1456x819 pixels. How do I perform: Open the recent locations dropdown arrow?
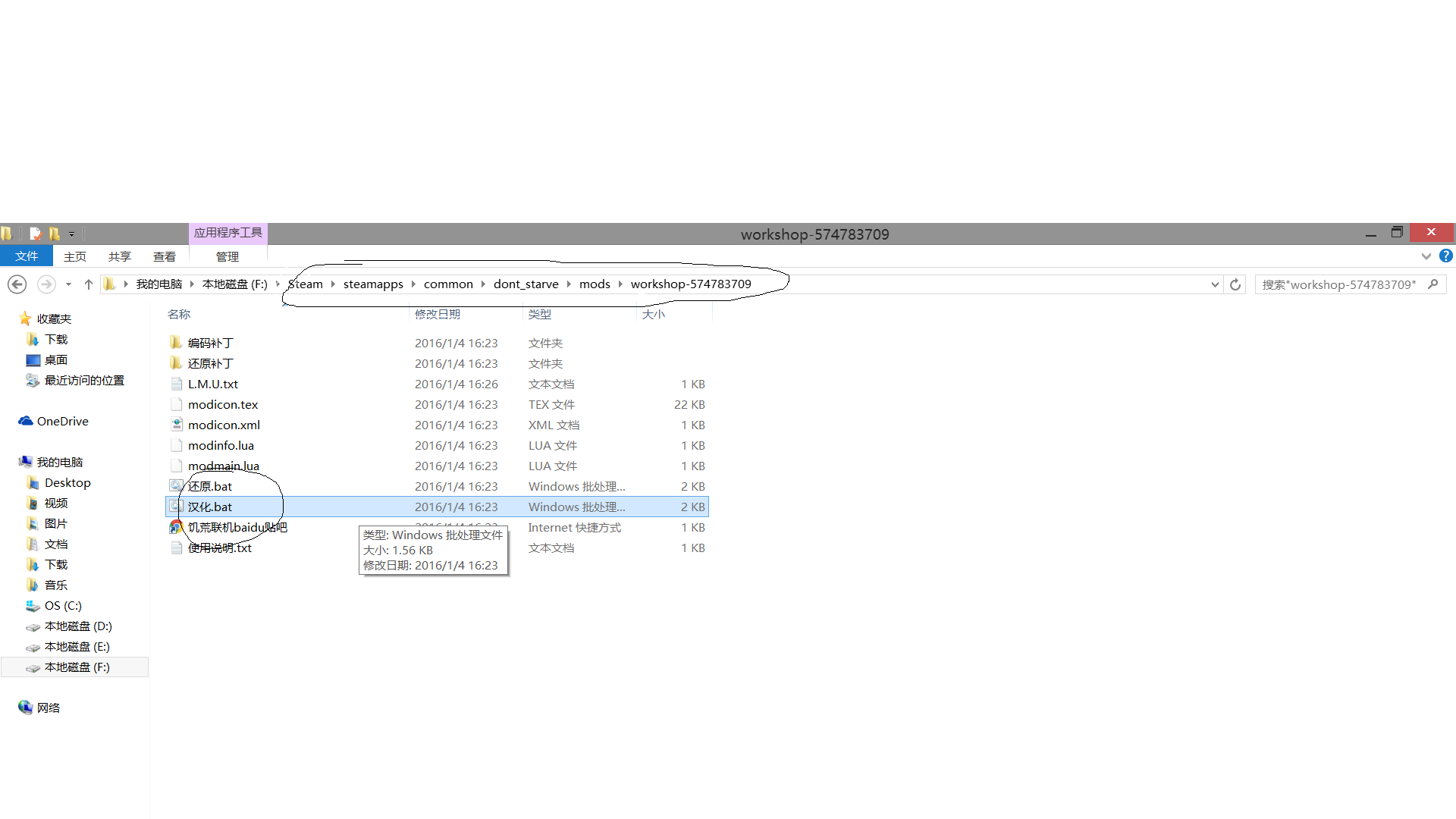point(68,284)
